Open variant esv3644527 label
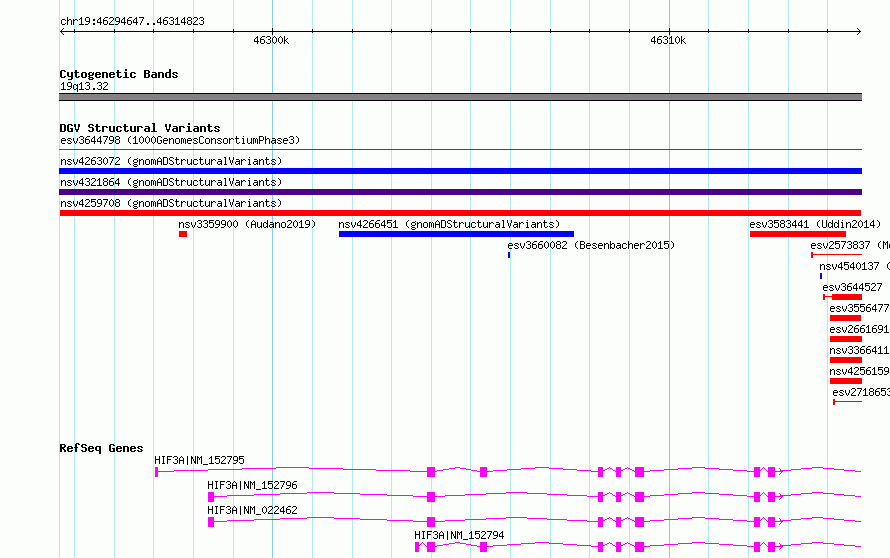 tap(852, 287)
